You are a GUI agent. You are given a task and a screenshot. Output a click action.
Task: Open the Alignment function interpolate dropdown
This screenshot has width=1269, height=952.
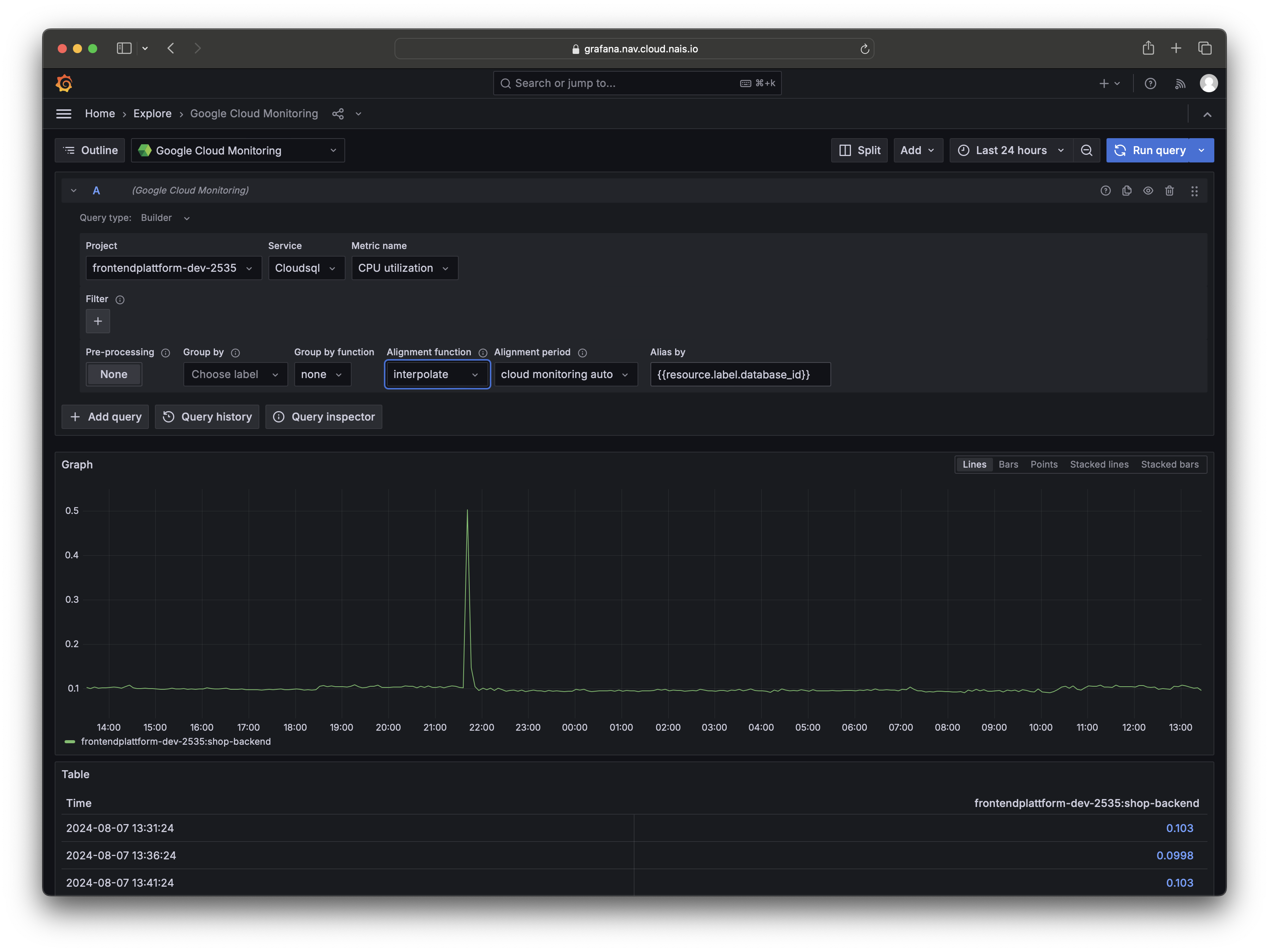[x=437, y=374]
